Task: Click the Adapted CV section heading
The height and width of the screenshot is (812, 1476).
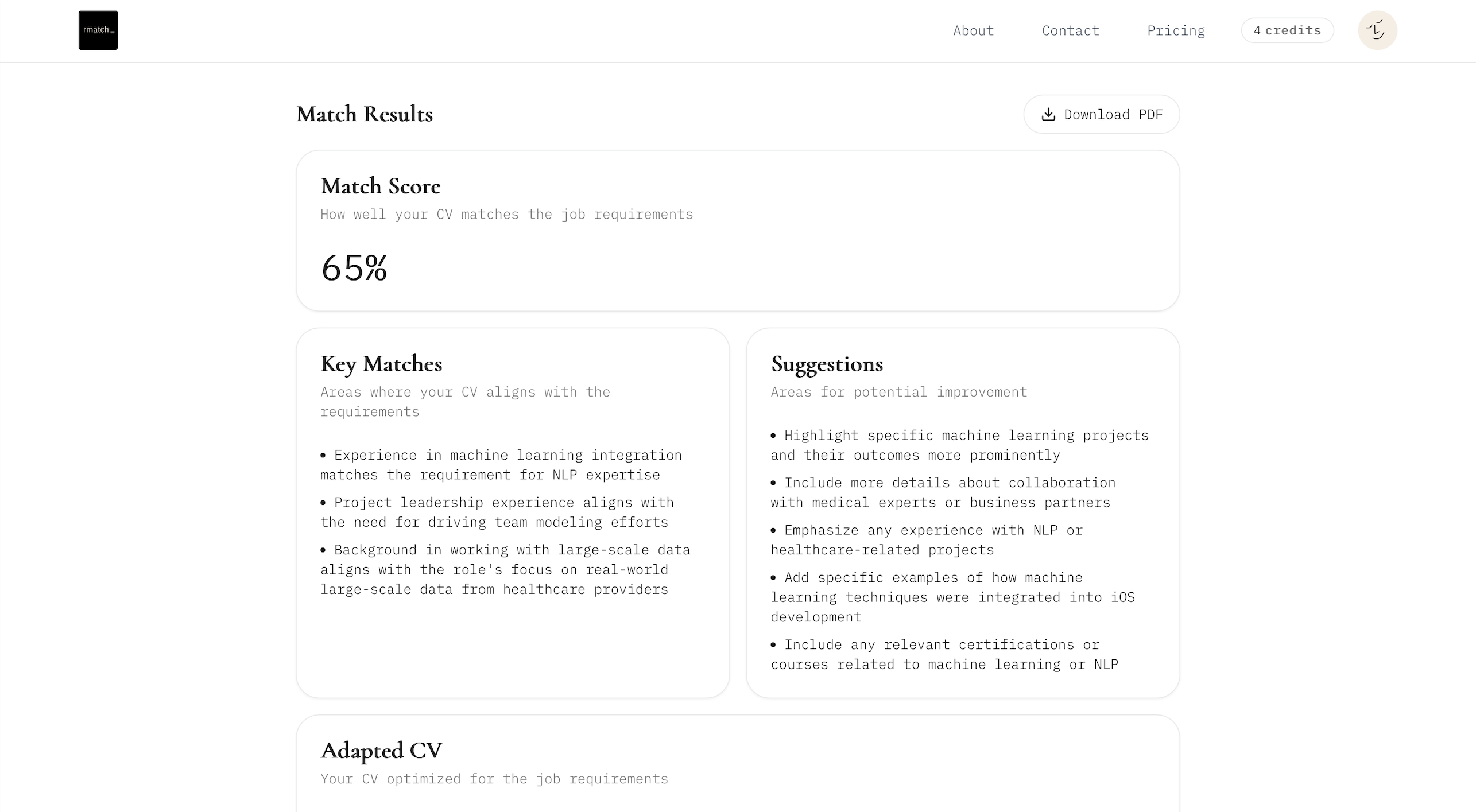Action: [x=381, y=751]
